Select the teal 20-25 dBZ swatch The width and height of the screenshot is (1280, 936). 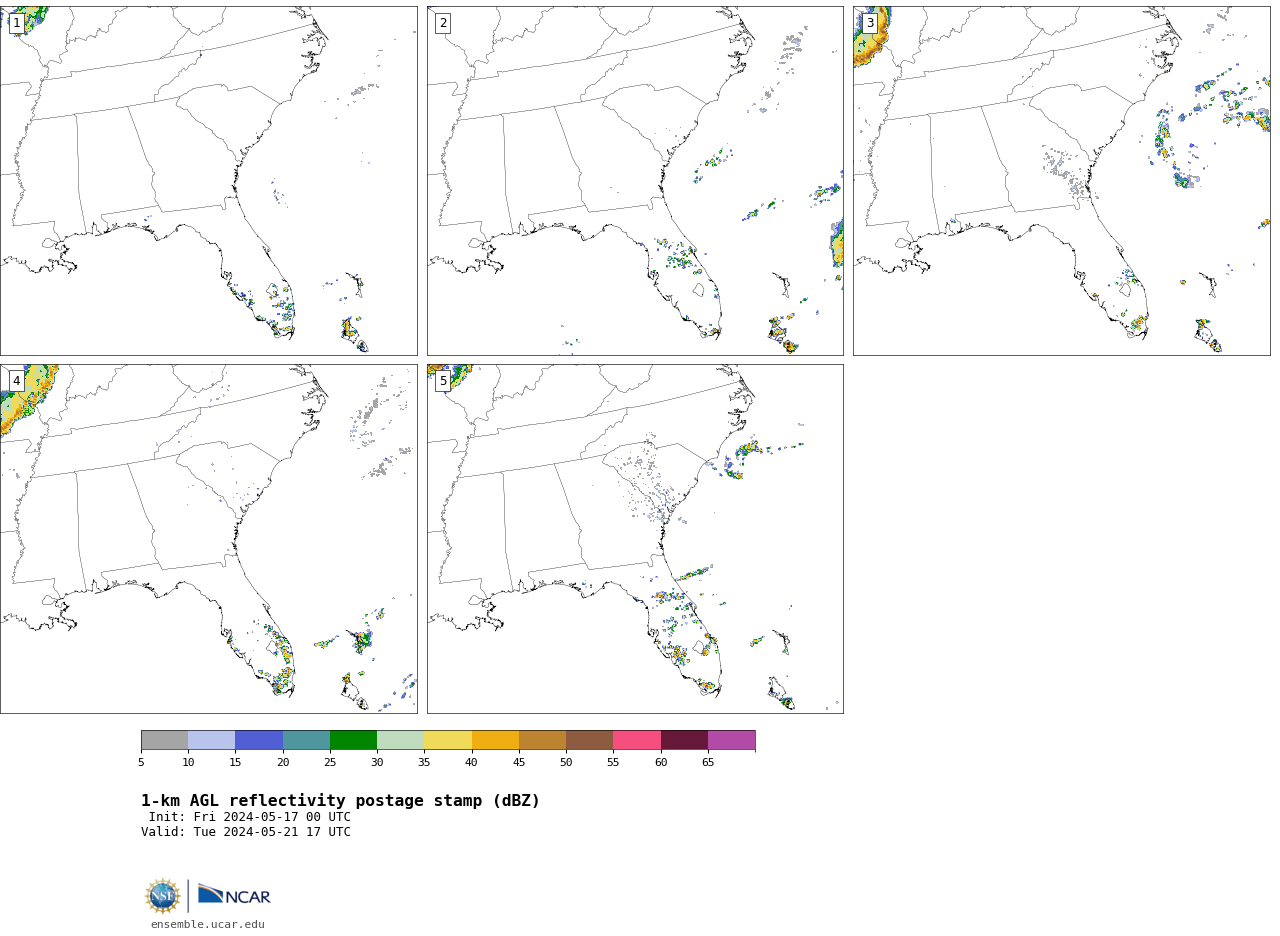point(306,740)
